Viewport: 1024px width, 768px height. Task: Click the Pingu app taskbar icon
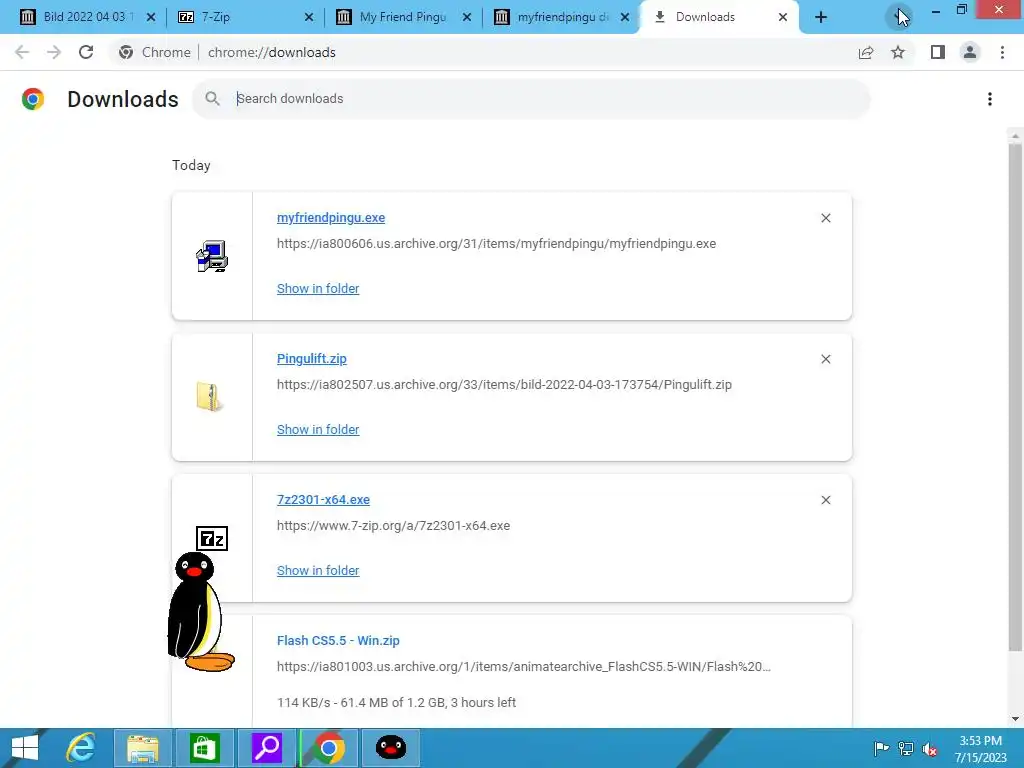391,748
